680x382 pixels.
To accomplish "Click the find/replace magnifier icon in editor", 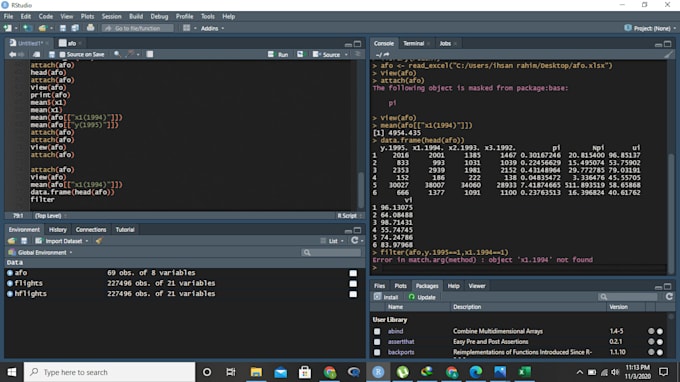I will pyautogui.click(x=117, y=54).
